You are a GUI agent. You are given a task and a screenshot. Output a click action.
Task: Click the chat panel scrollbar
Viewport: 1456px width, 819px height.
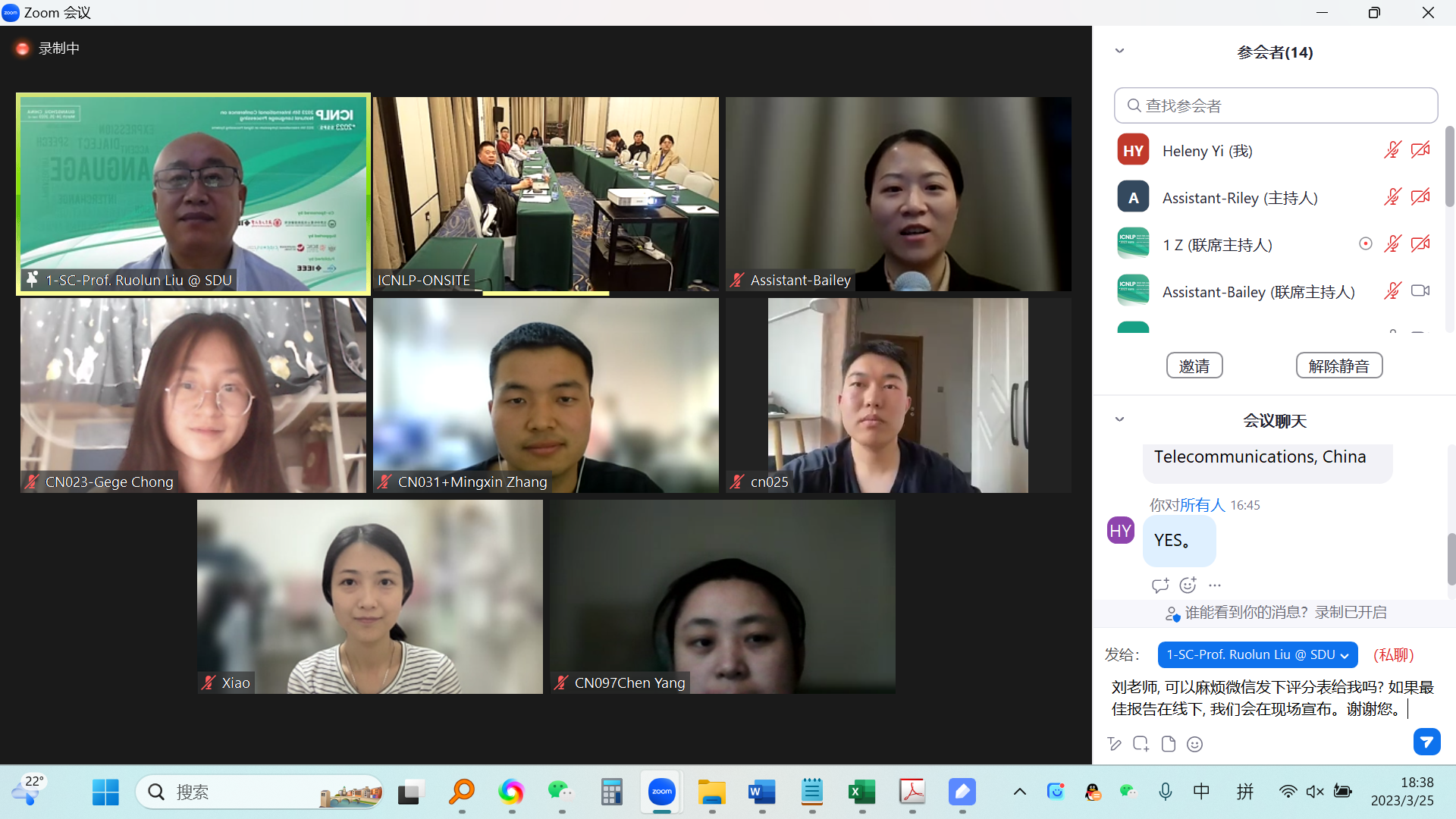[1451, 559]
